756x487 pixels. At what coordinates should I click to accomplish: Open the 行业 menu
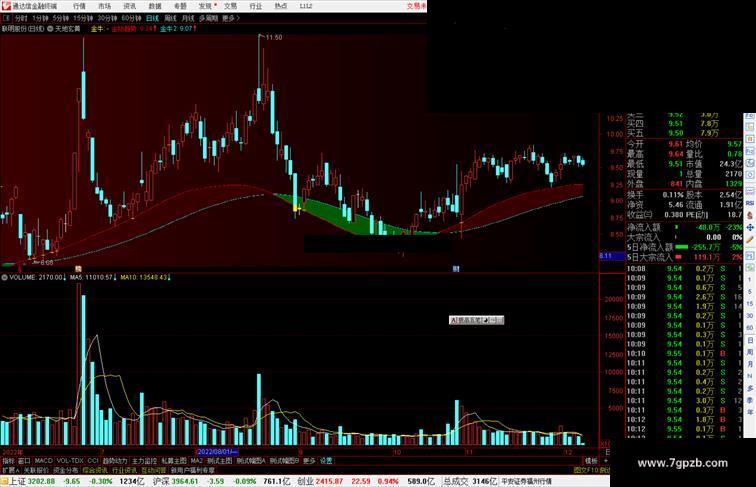coord(256,6)
